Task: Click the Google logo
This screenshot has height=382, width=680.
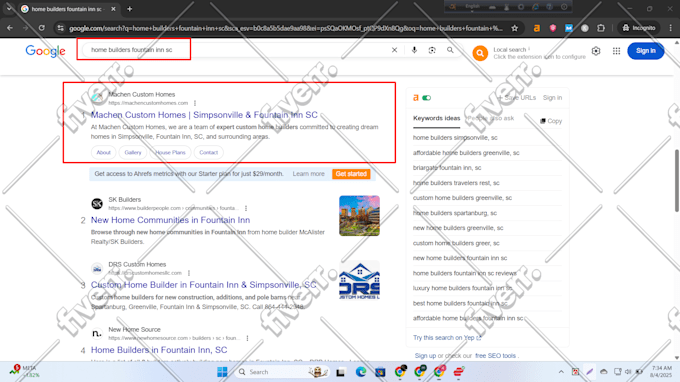Action: tap(45, 51)
